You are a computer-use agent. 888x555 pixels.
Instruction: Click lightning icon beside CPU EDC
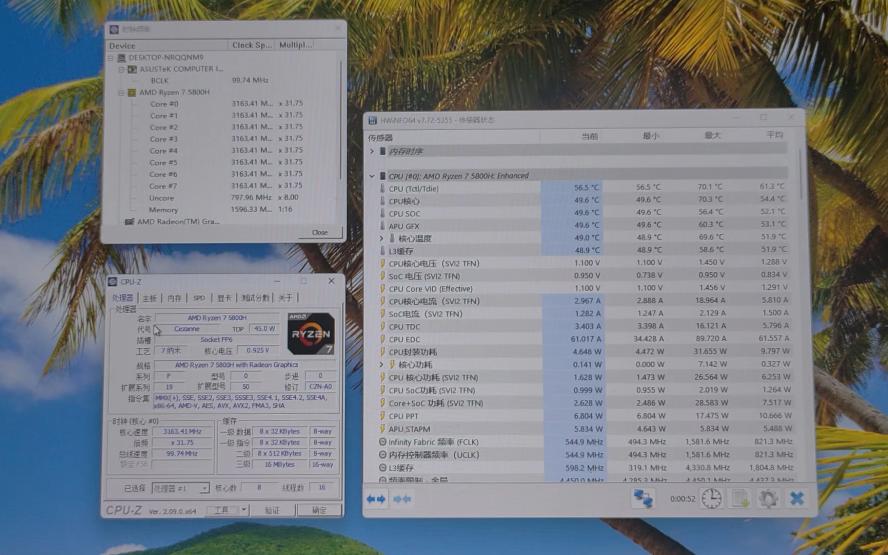[383, 339]
